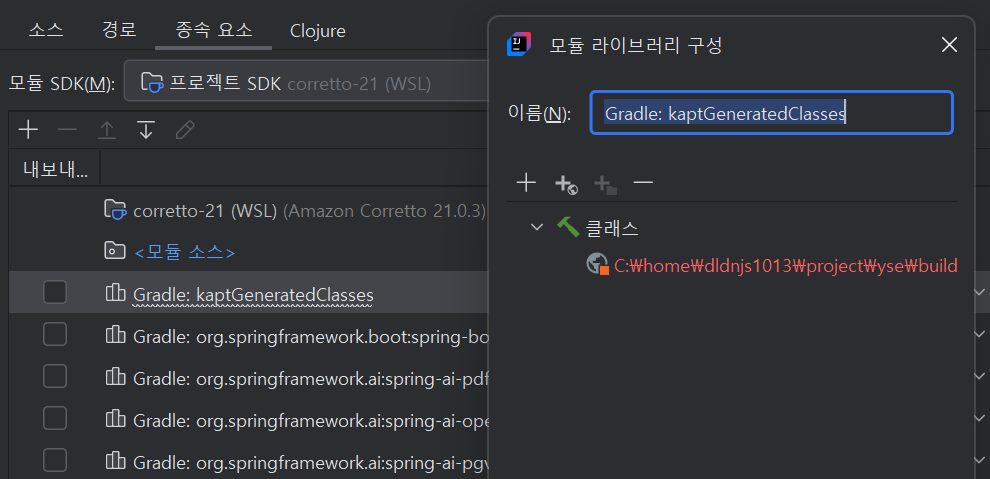This screenshot has width=990, height=479.
Task: Click library icon beside kaptGeneratedClasses
Action: [x=116, y=292]
